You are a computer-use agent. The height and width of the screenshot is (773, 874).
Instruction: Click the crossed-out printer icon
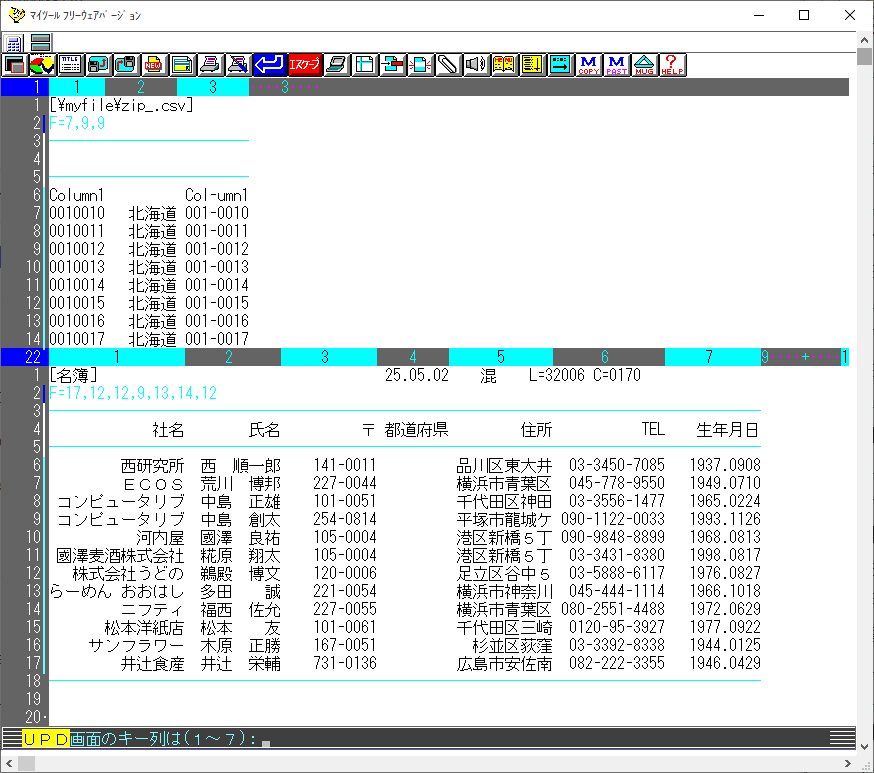(x=237, y=65)
